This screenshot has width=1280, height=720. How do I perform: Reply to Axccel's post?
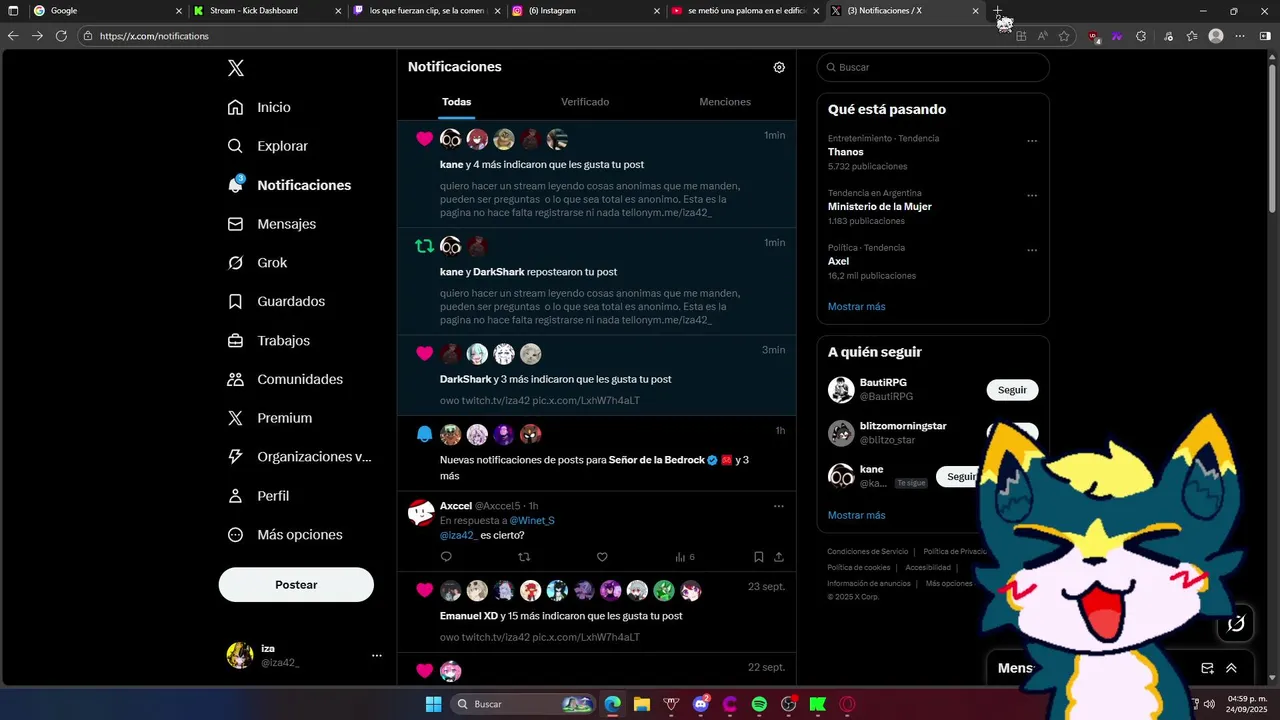(446, 557)
